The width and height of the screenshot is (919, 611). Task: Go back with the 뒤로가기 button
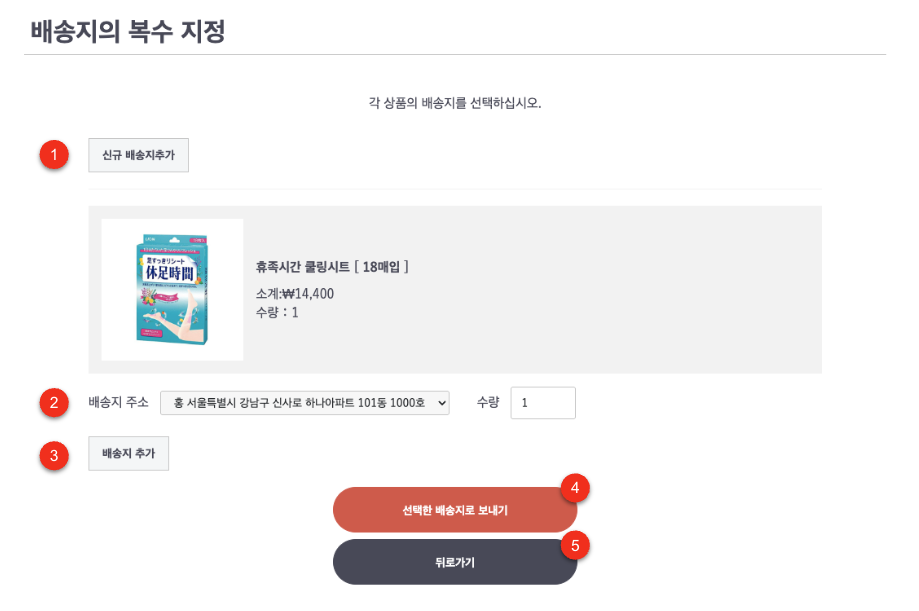coord(454,562)
